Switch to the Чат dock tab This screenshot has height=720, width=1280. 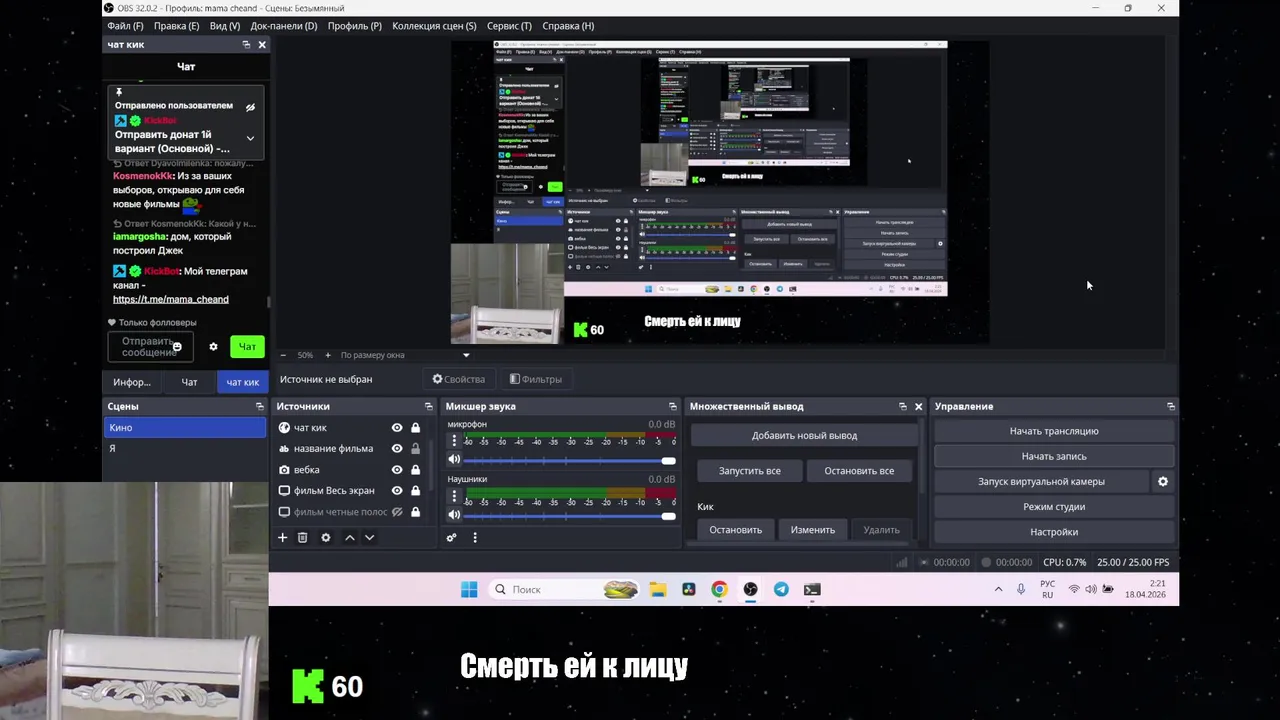coord(189,382)
